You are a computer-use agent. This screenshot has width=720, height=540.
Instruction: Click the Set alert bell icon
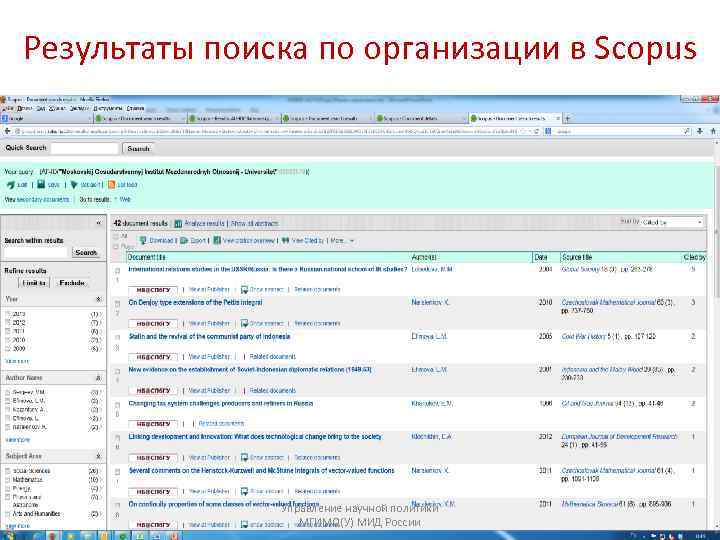[73, 185]
